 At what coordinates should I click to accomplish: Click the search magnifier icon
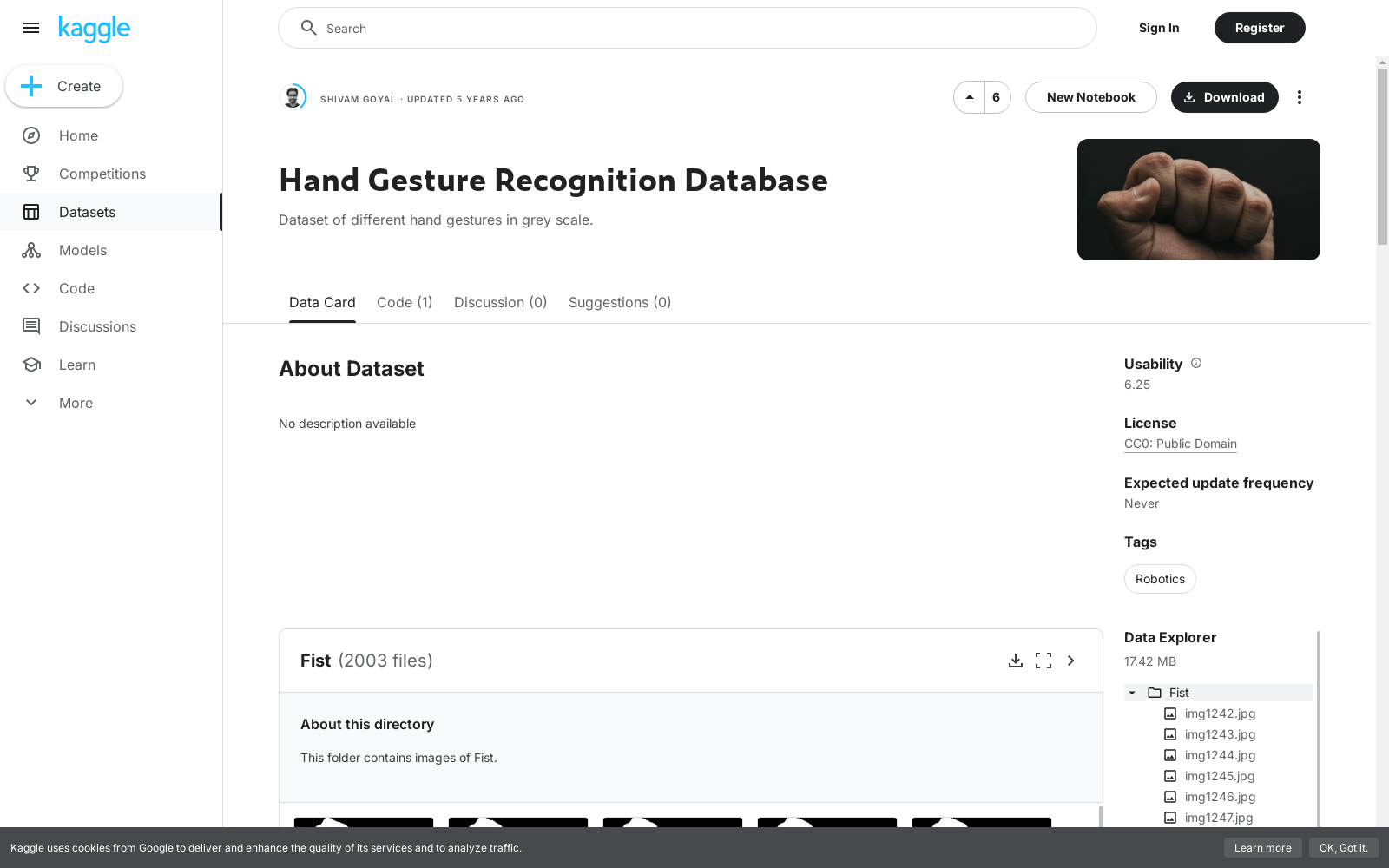pyautogui.click(x=308, y=28)
